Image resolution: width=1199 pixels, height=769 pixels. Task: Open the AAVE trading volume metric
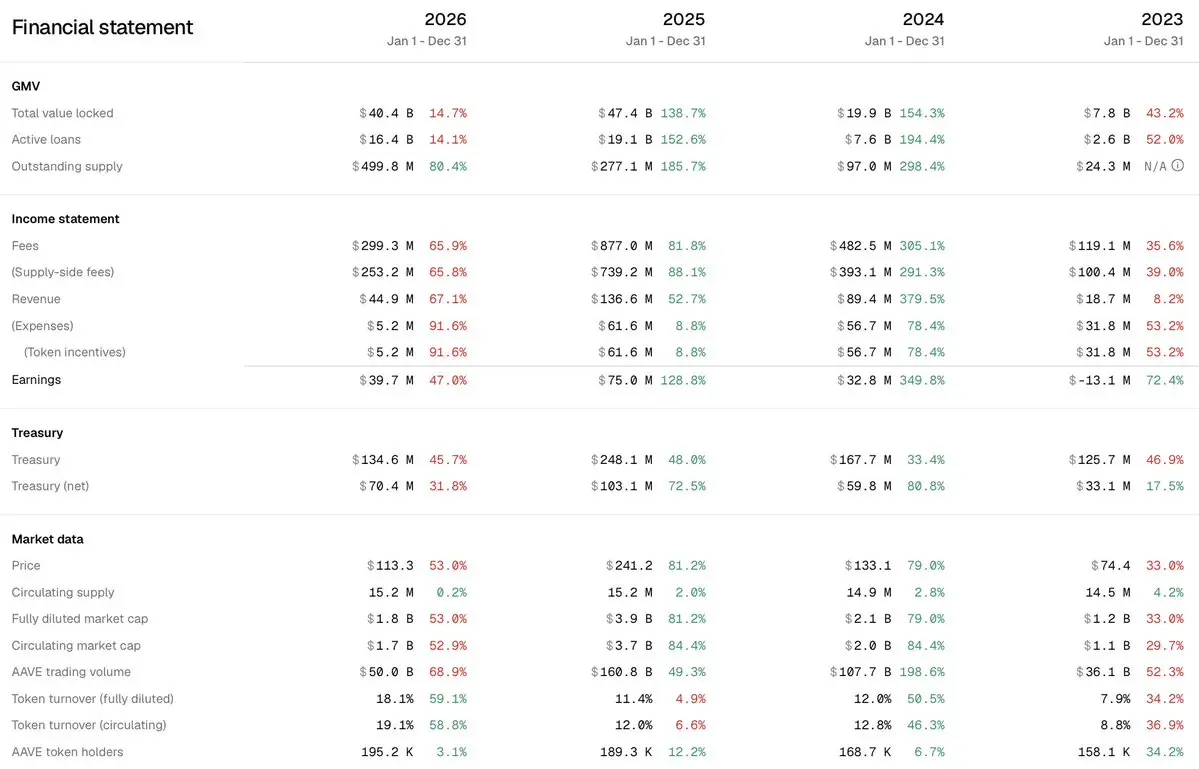[x=71, y=672]
